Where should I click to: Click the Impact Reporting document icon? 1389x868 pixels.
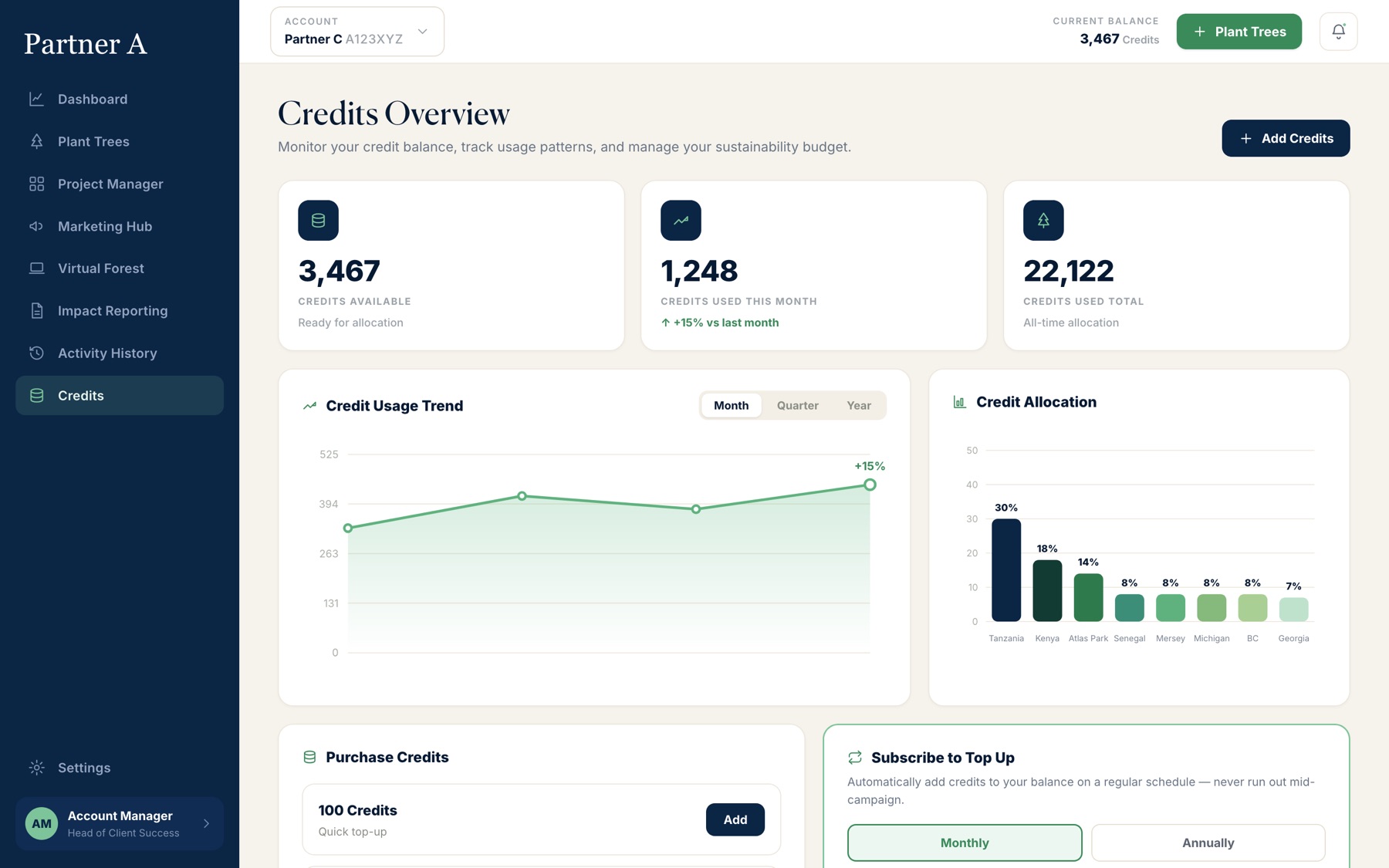(36, 311)
